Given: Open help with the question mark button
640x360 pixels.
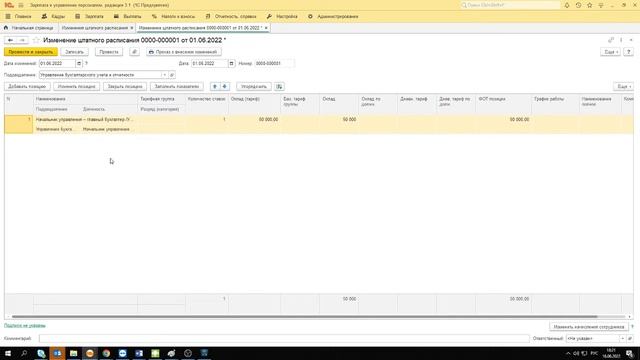Looking at the screenshot, I should coord(629,52).
